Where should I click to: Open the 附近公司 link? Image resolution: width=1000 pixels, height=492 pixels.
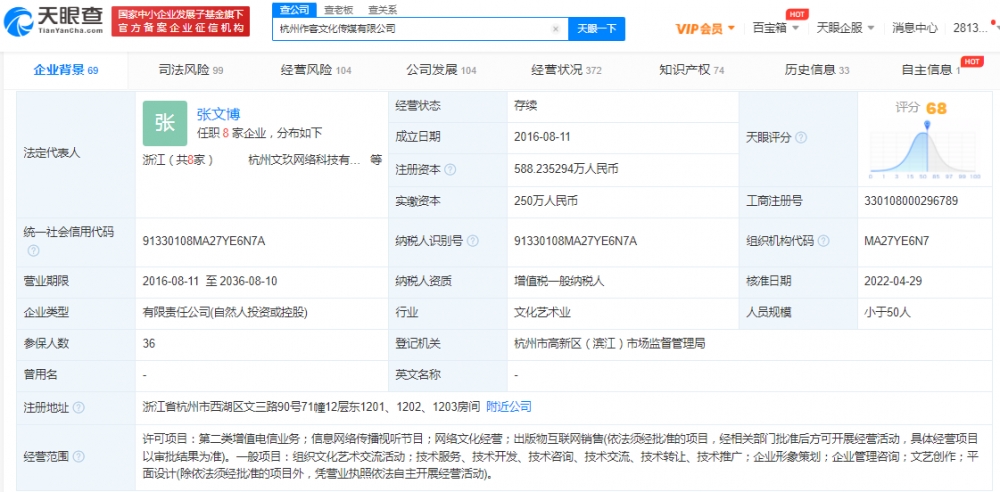tap(508, 407)
